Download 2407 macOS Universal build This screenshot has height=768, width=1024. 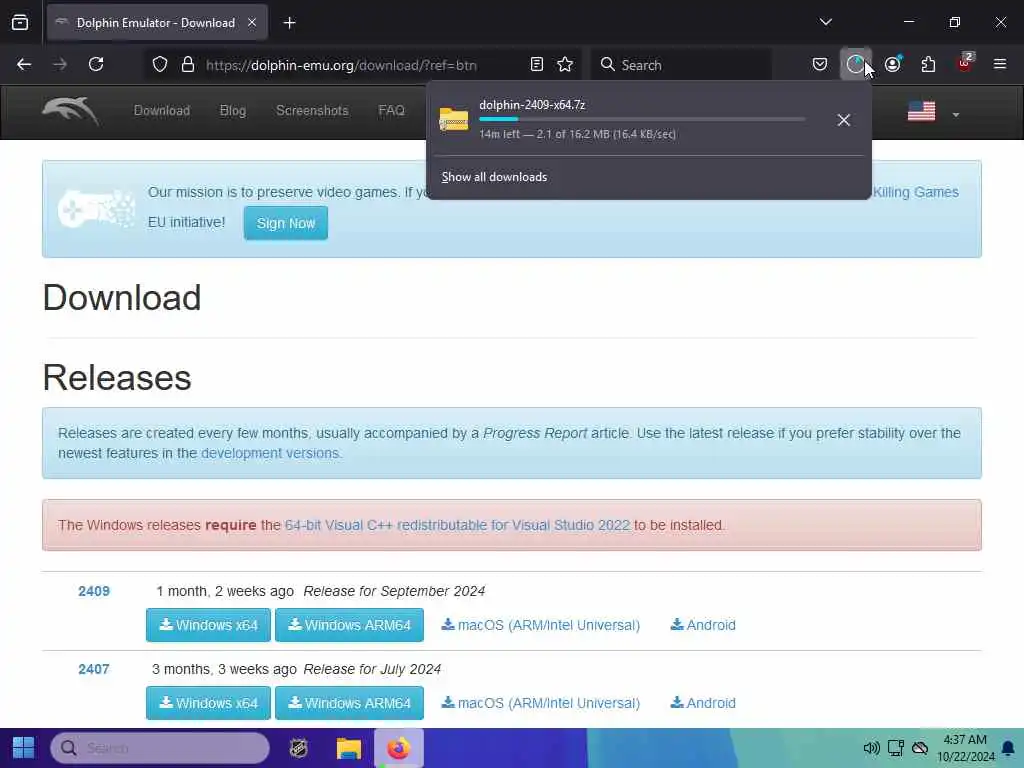click(x=541, y=703)
